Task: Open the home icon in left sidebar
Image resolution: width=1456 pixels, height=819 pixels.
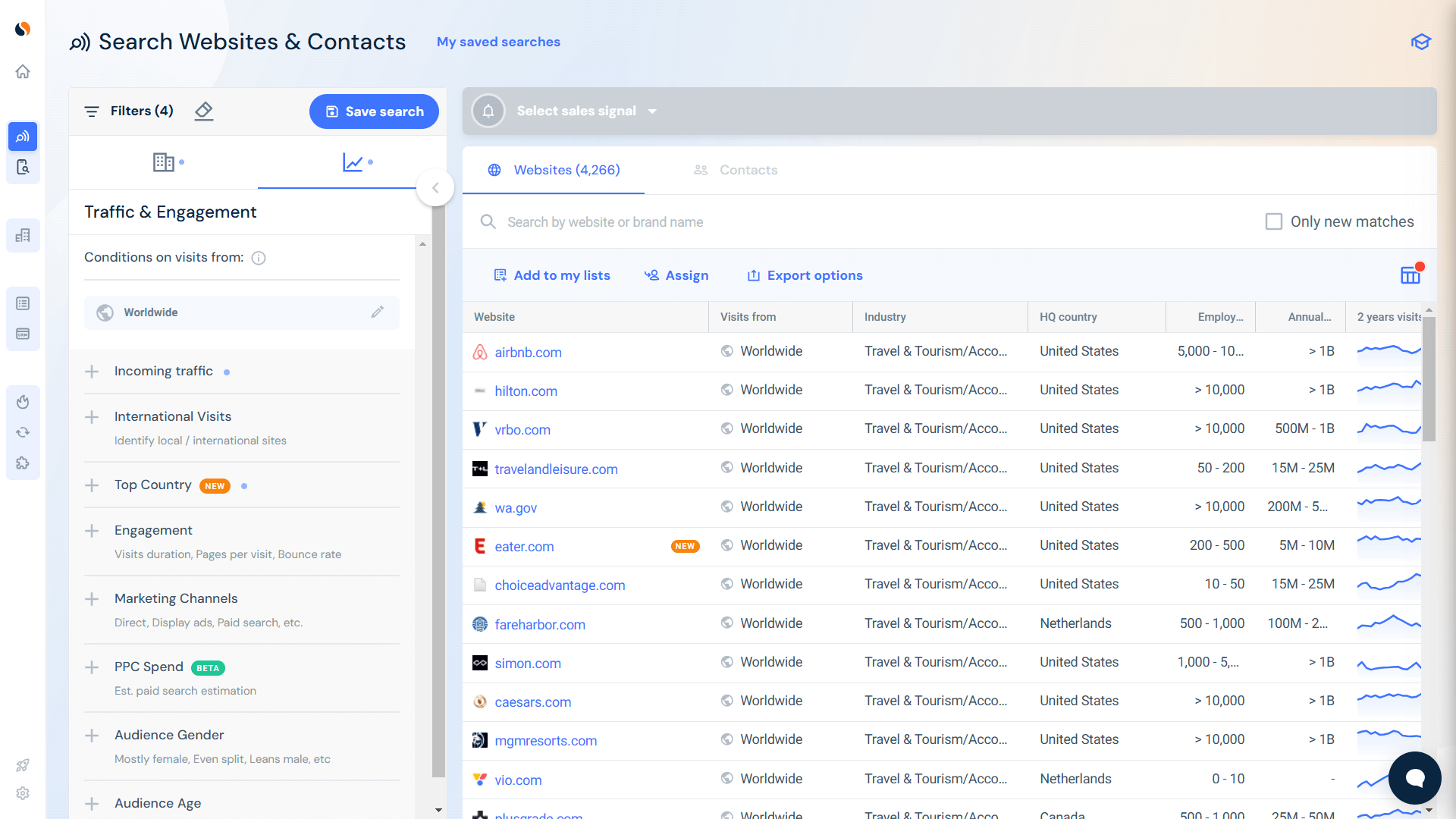Action: click(23, 71)
